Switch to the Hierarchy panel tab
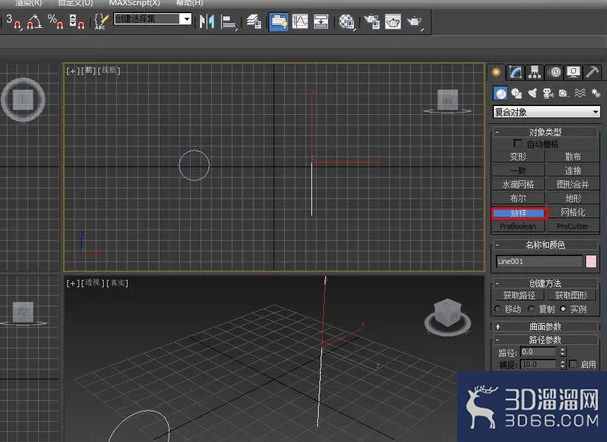Viewport: 607px width, 442px height. [535, 72]
